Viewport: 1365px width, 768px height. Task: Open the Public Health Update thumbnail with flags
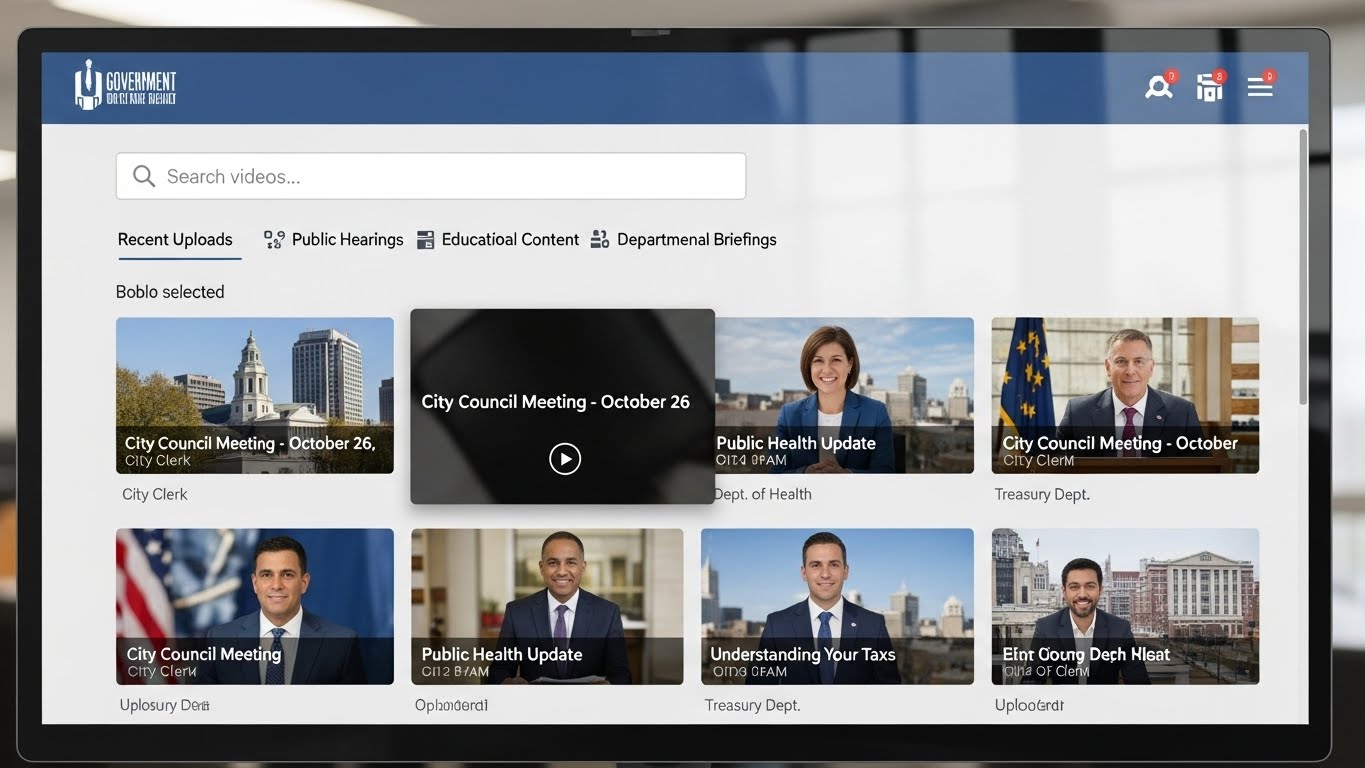pos(837,395)
